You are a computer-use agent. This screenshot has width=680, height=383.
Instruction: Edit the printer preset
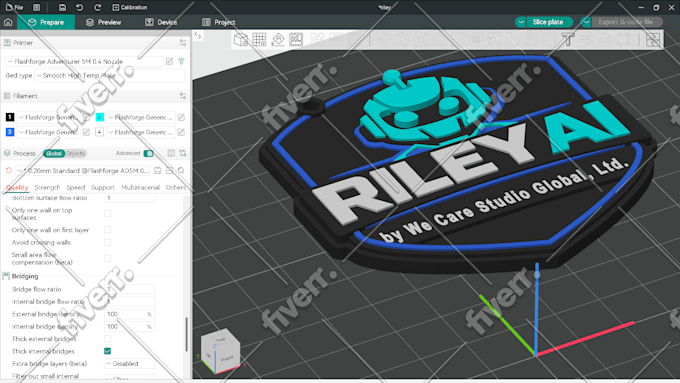(169, 62)
